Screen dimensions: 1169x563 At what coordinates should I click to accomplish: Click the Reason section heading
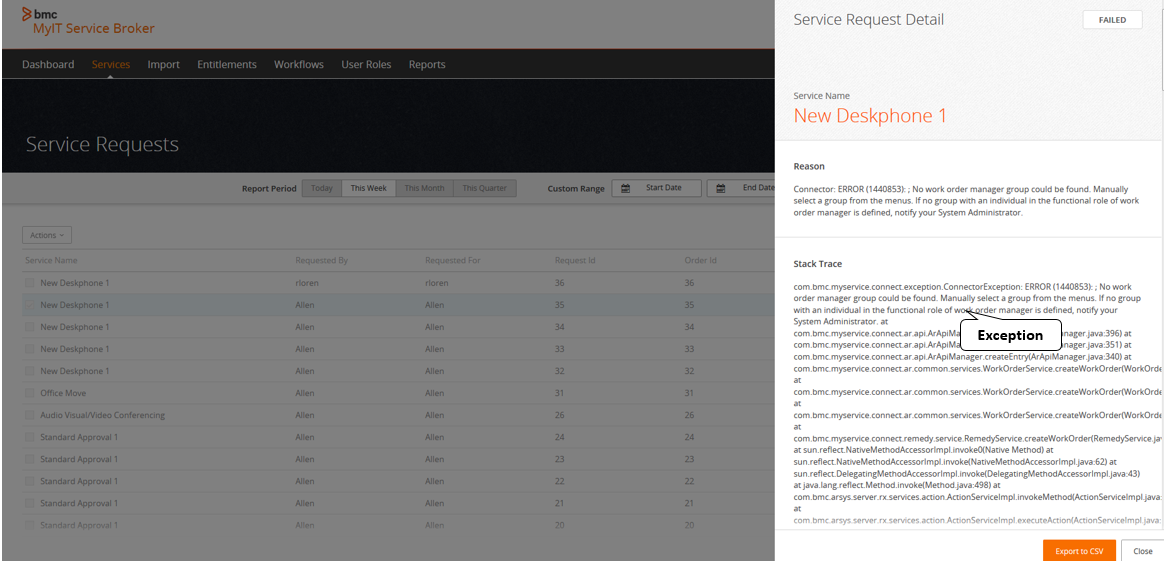809,166
